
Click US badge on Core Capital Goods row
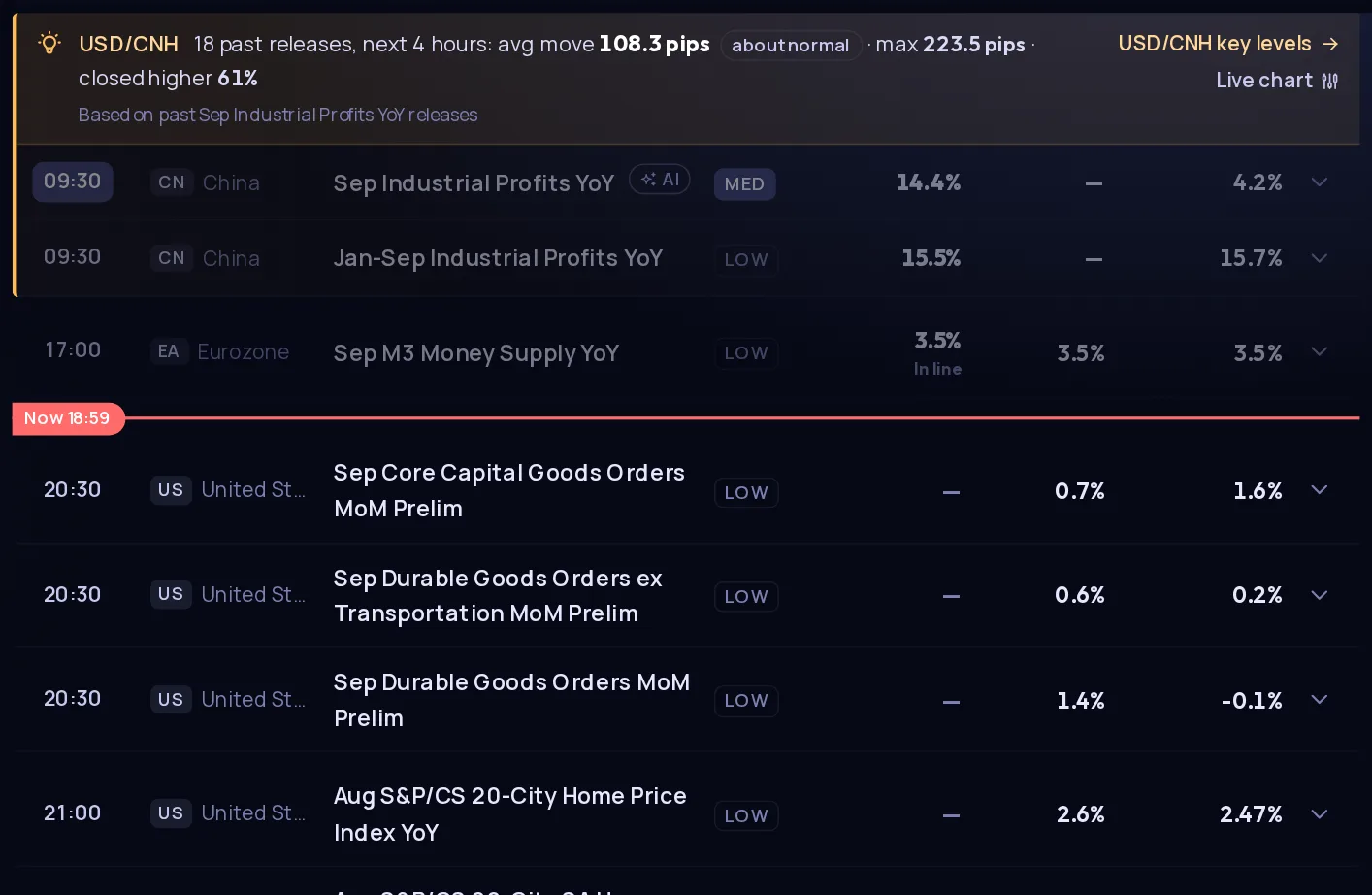click(x=171, y=490)
